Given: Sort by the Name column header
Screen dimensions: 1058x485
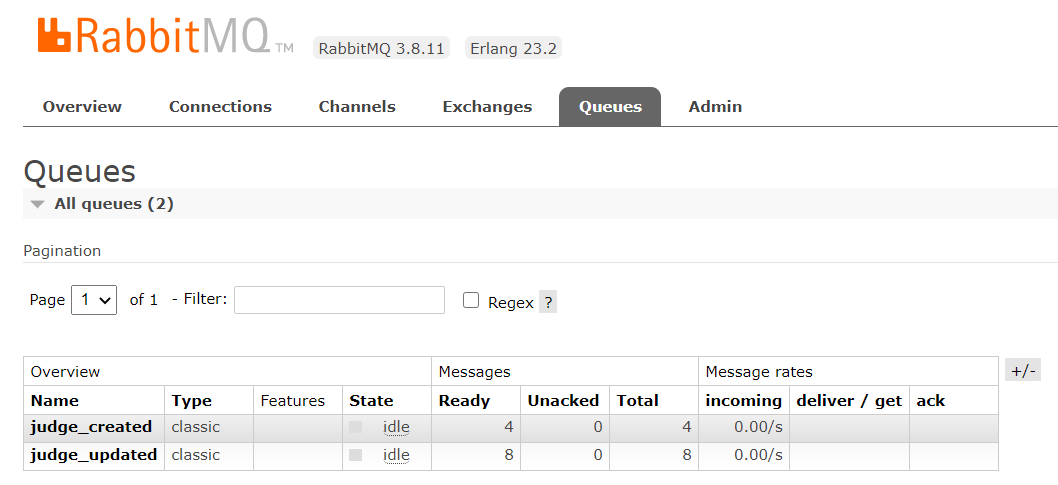Looking at the screenshot, I should point(55,401).
